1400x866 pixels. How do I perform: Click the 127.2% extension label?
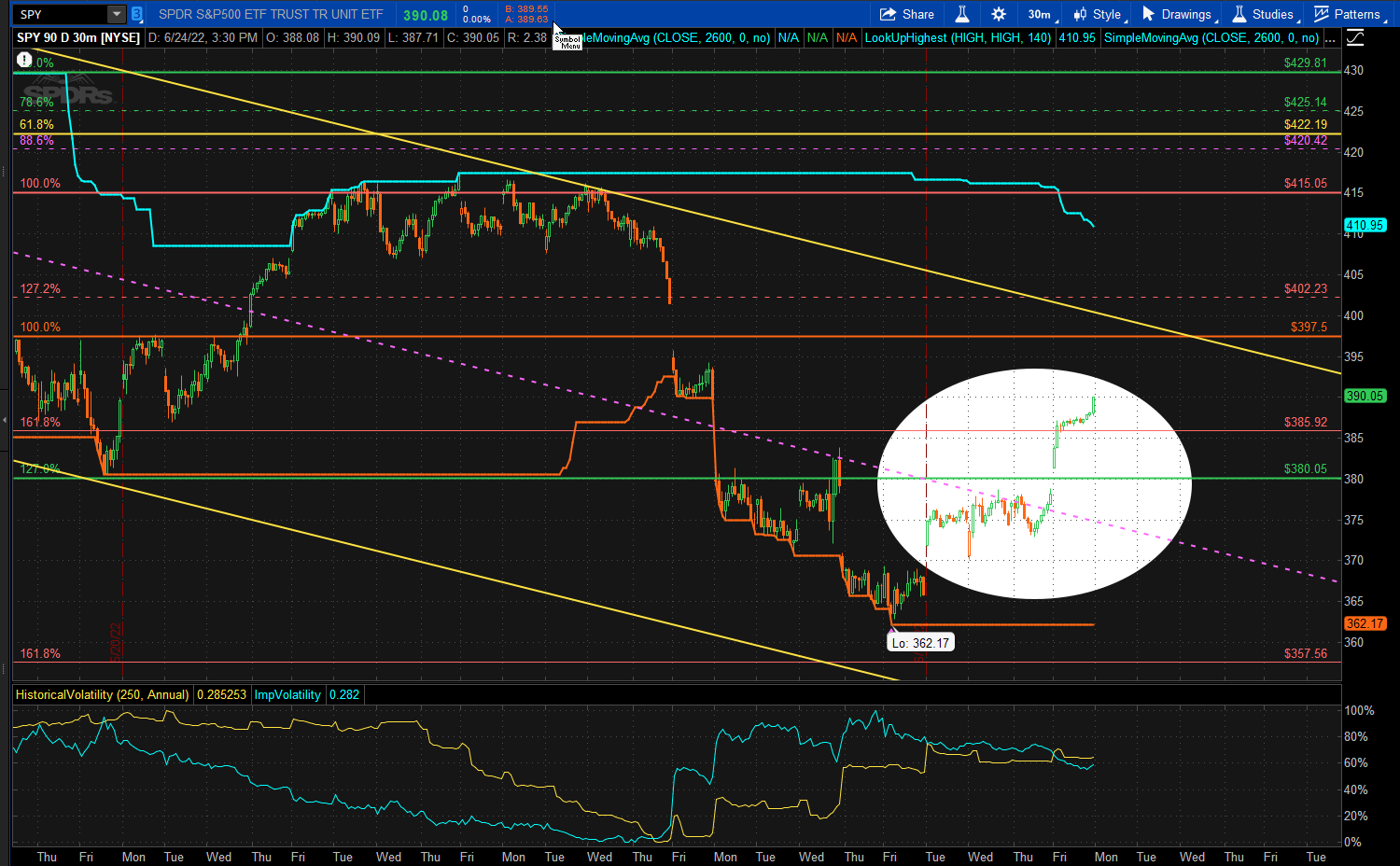pyautogui.click(x=40, y=288)
